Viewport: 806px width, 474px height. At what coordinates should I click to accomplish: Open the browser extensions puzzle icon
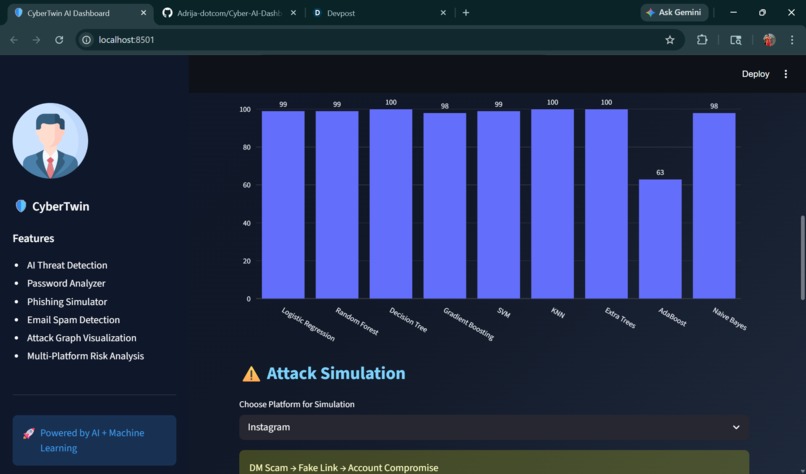[702, 40]
